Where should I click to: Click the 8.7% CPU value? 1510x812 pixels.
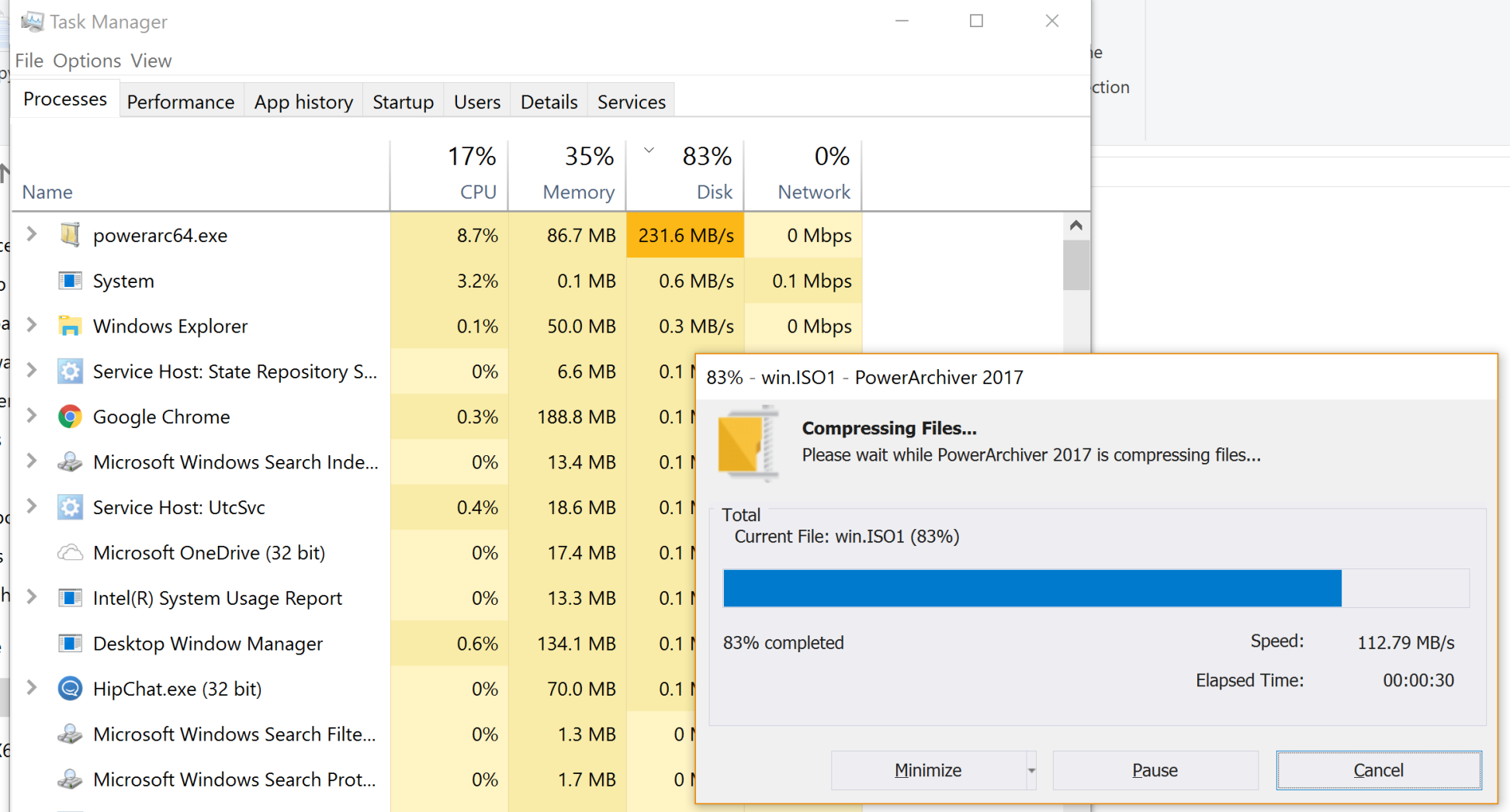(477, 235)
